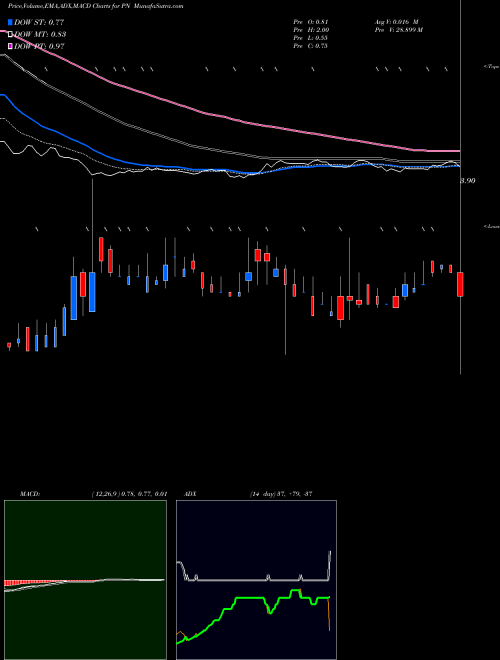The image size is (500, 660).
Task: Click the 'Avg V: 0.016 M' value
Action: pos(396,22)
